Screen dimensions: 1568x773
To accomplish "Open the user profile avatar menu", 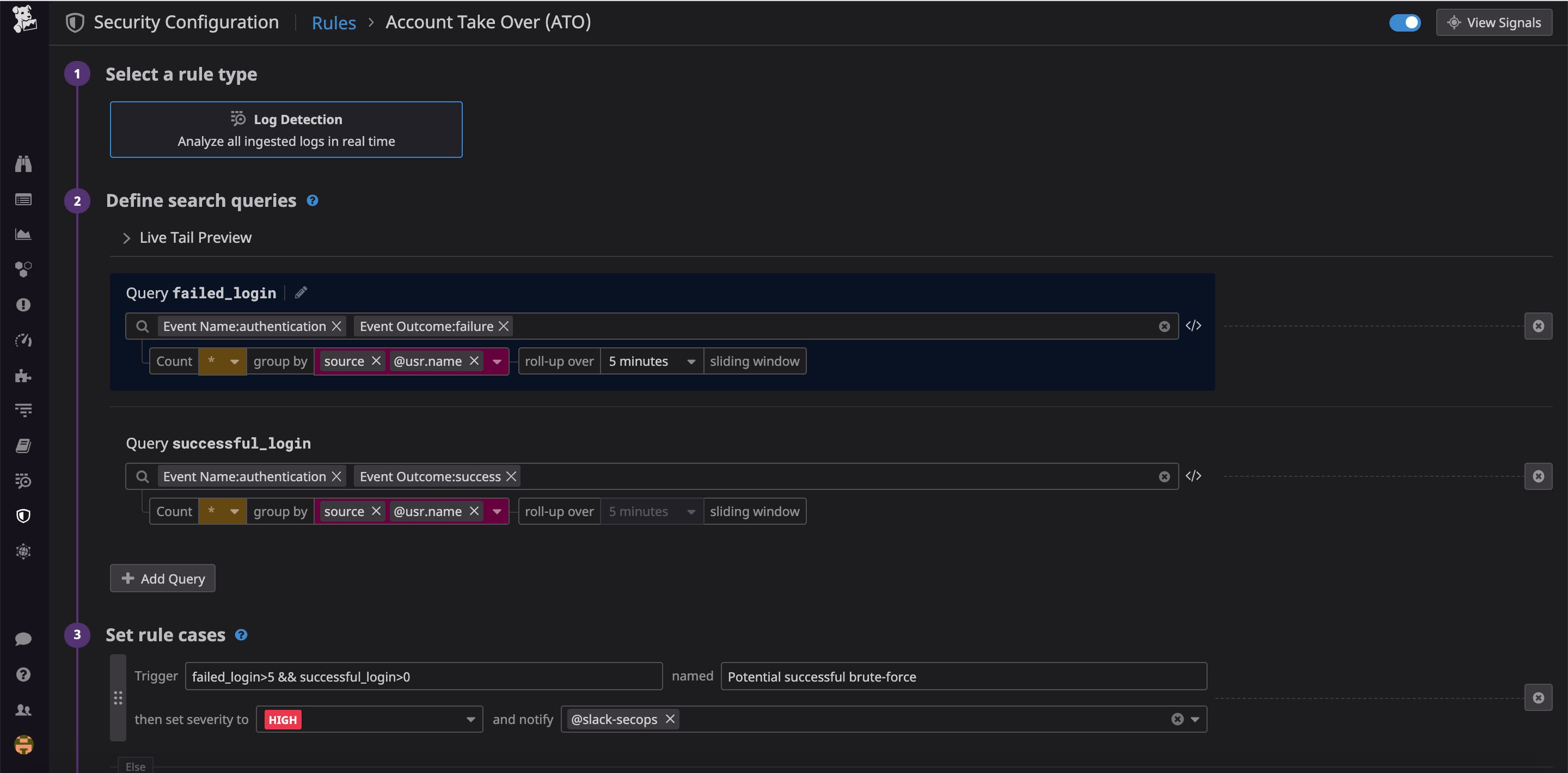I will (x=23, y=744).
